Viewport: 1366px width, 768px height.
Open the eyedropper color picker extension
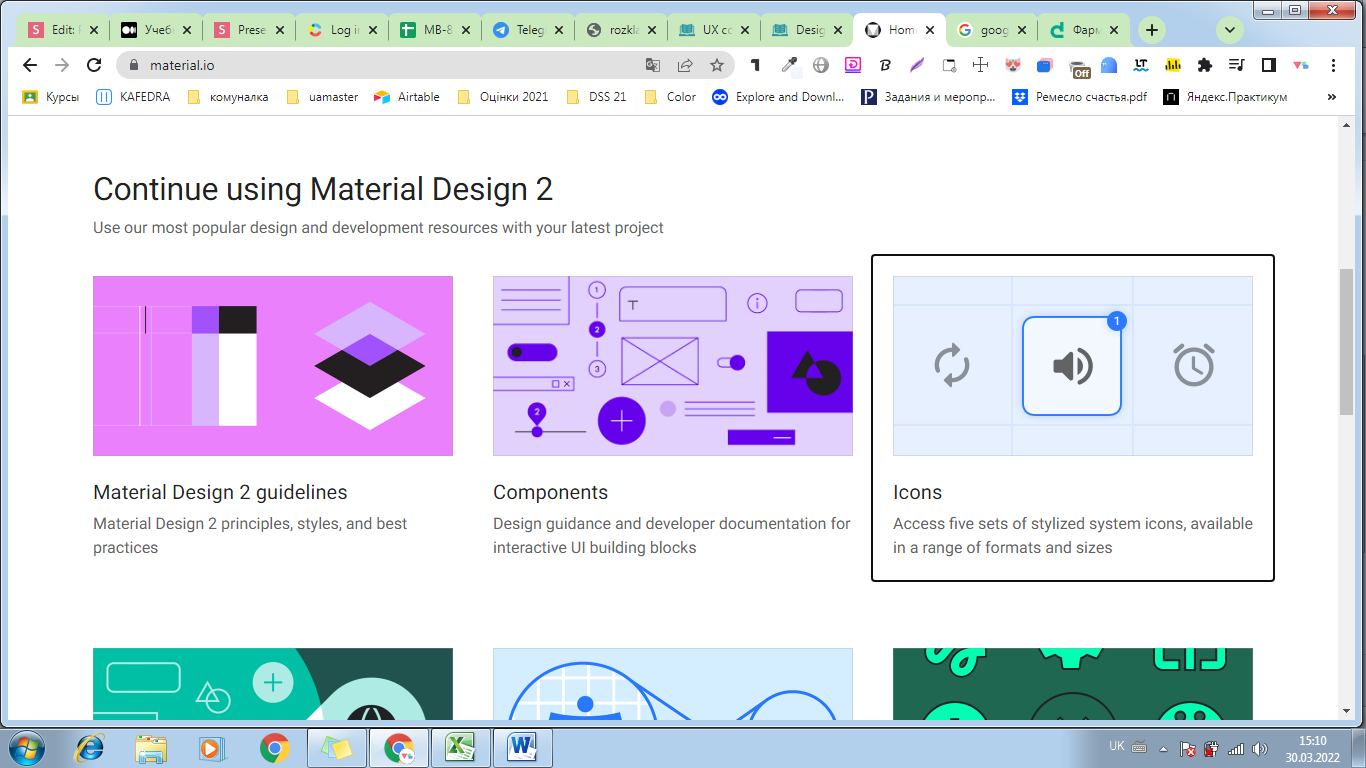[789, 65]
